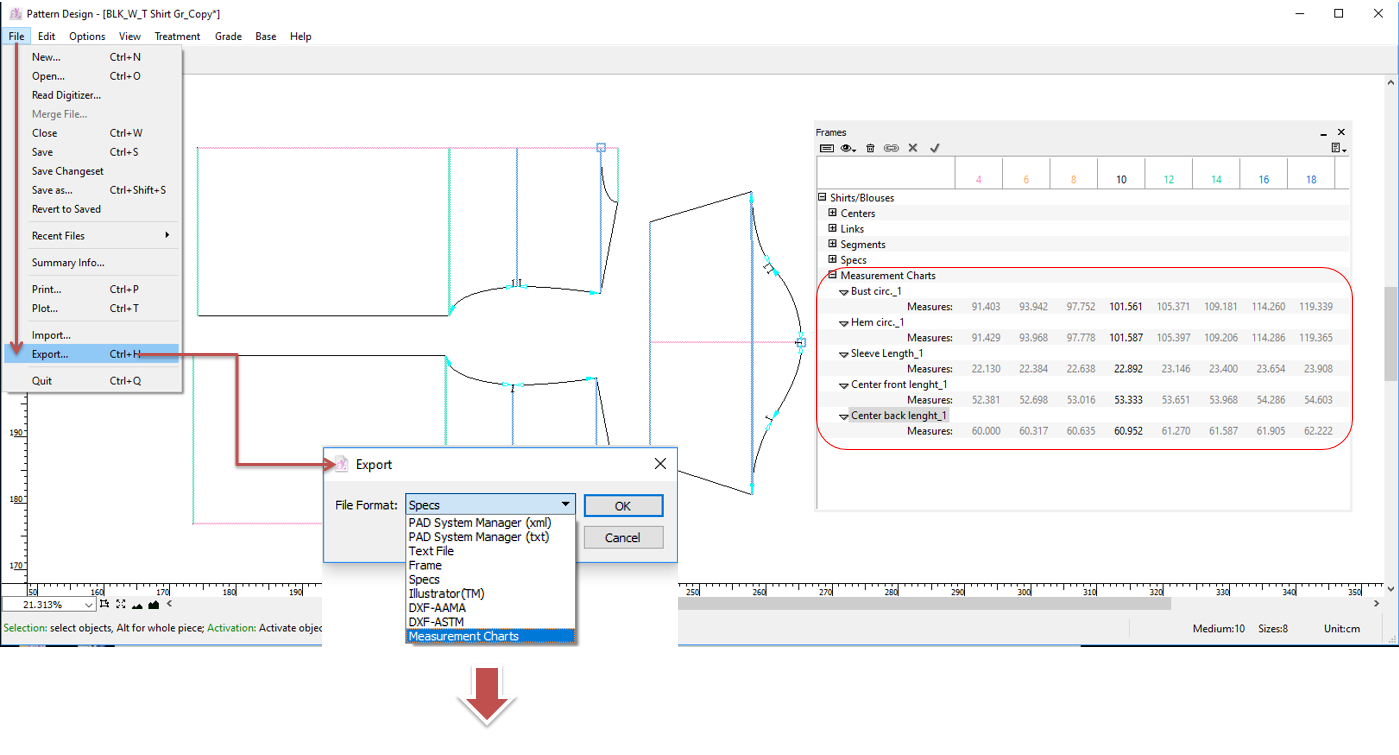Viewport: 1399px width, 755px height.
Task: Collapse the Bust circ._1 measurement row
Action: [844, 292]
